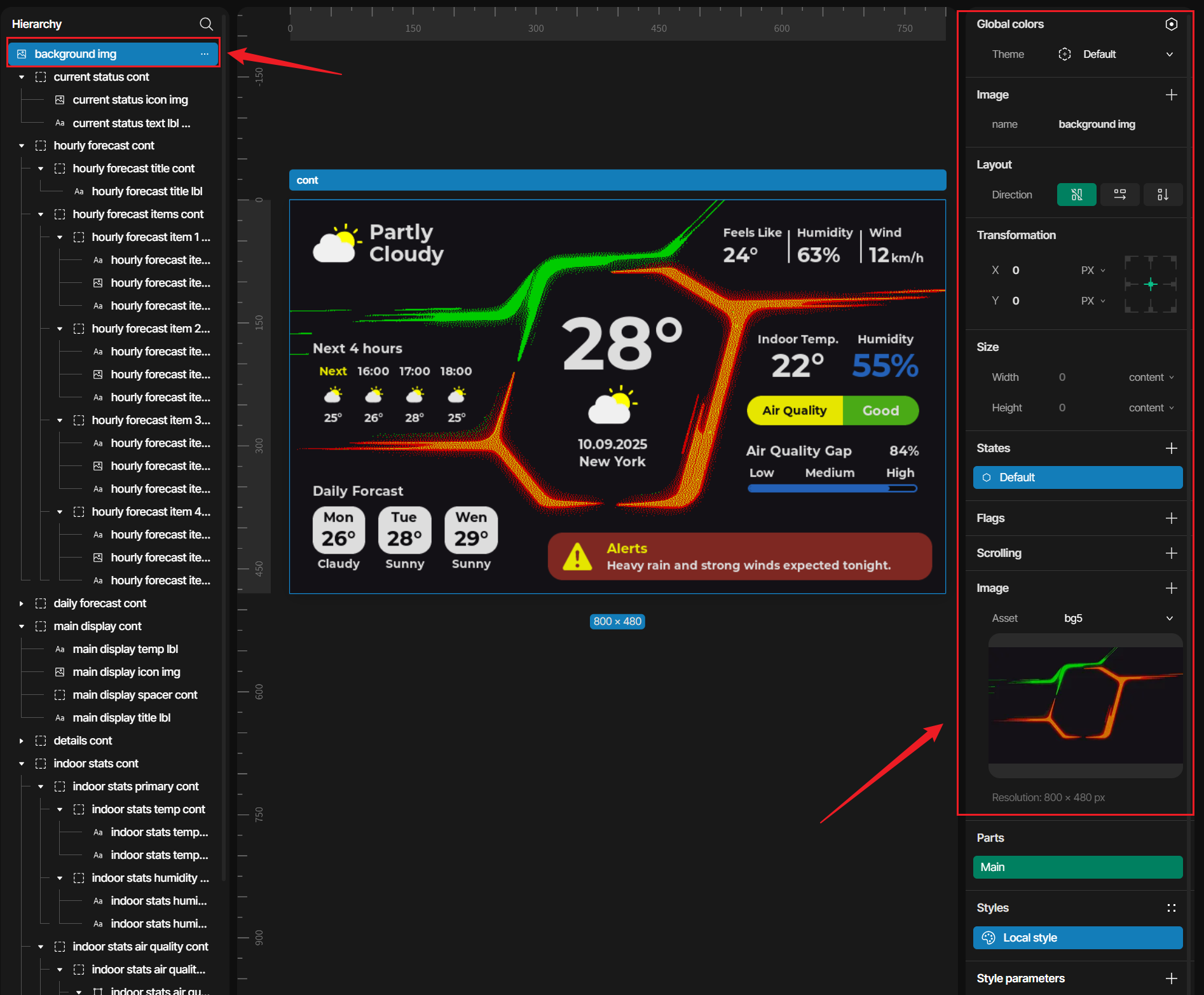Expand the daily forecast cont tree node
Screen dimensions: 1204x995
point(22,603)
